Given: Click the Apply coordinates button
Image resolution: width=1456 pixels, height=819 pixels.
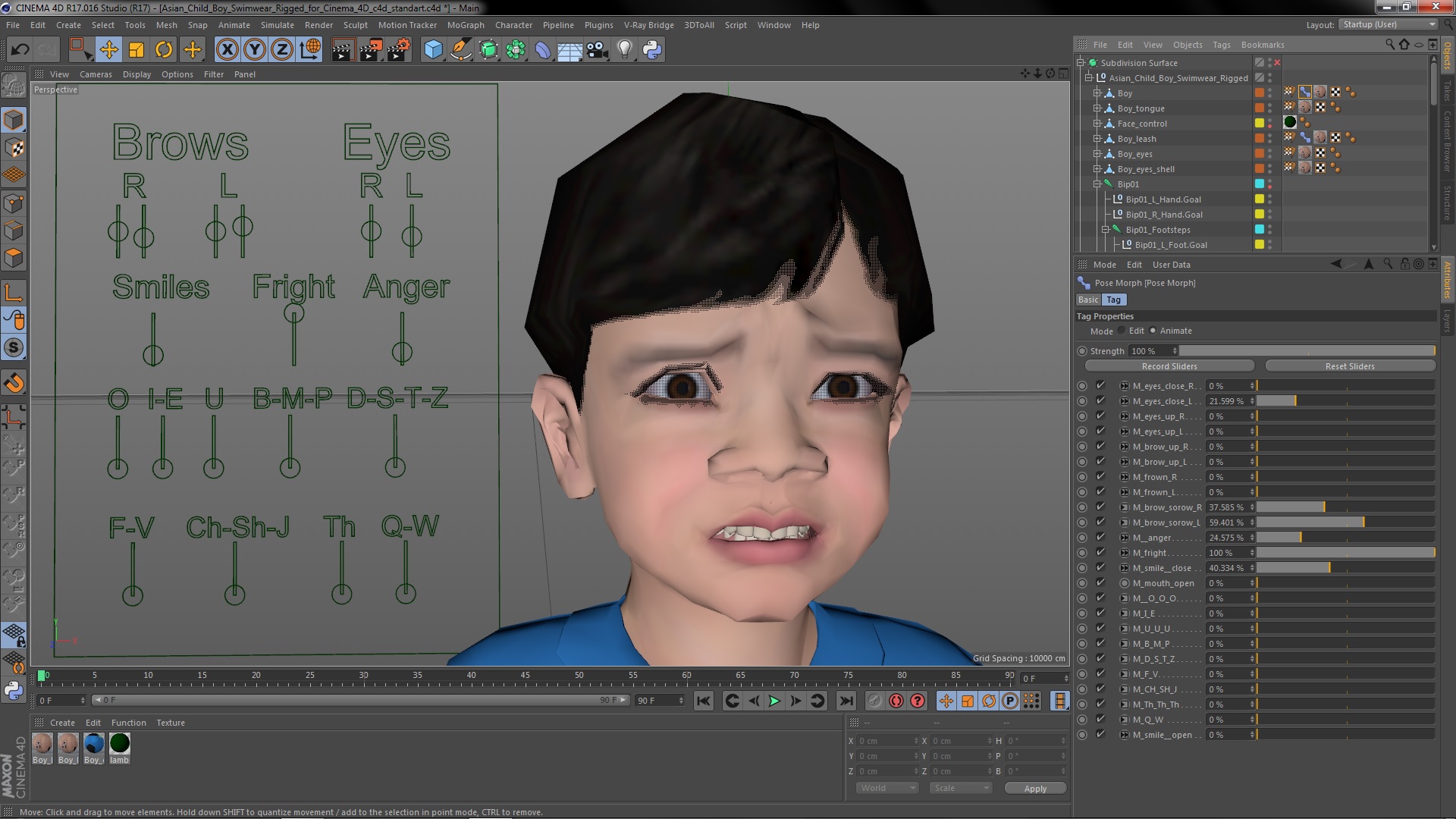Looking at the screenshot, I should pos(1035,789).
